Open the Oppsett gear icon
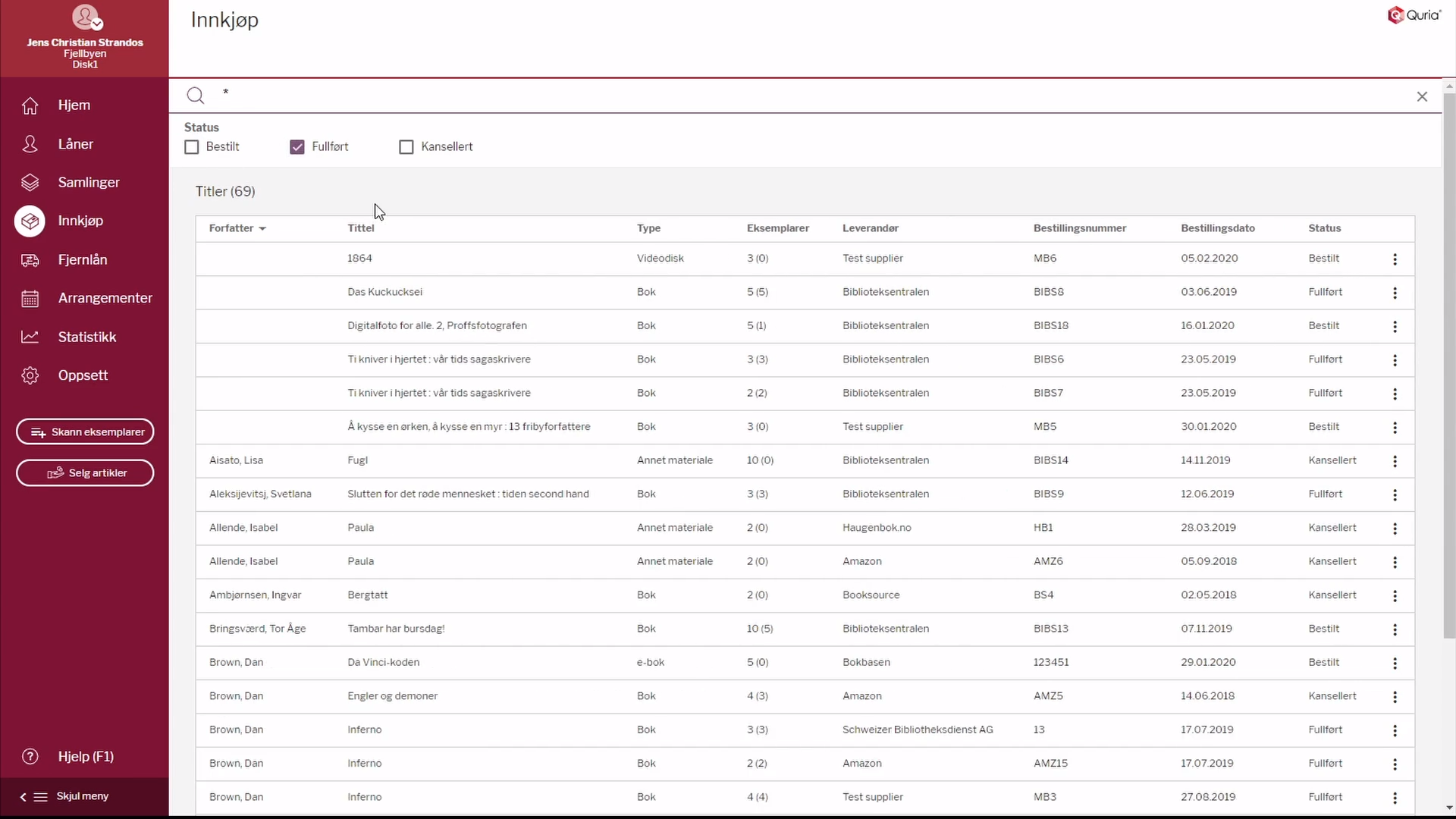The width and height of the screenshot is (1456, 819). pos(30,375)
